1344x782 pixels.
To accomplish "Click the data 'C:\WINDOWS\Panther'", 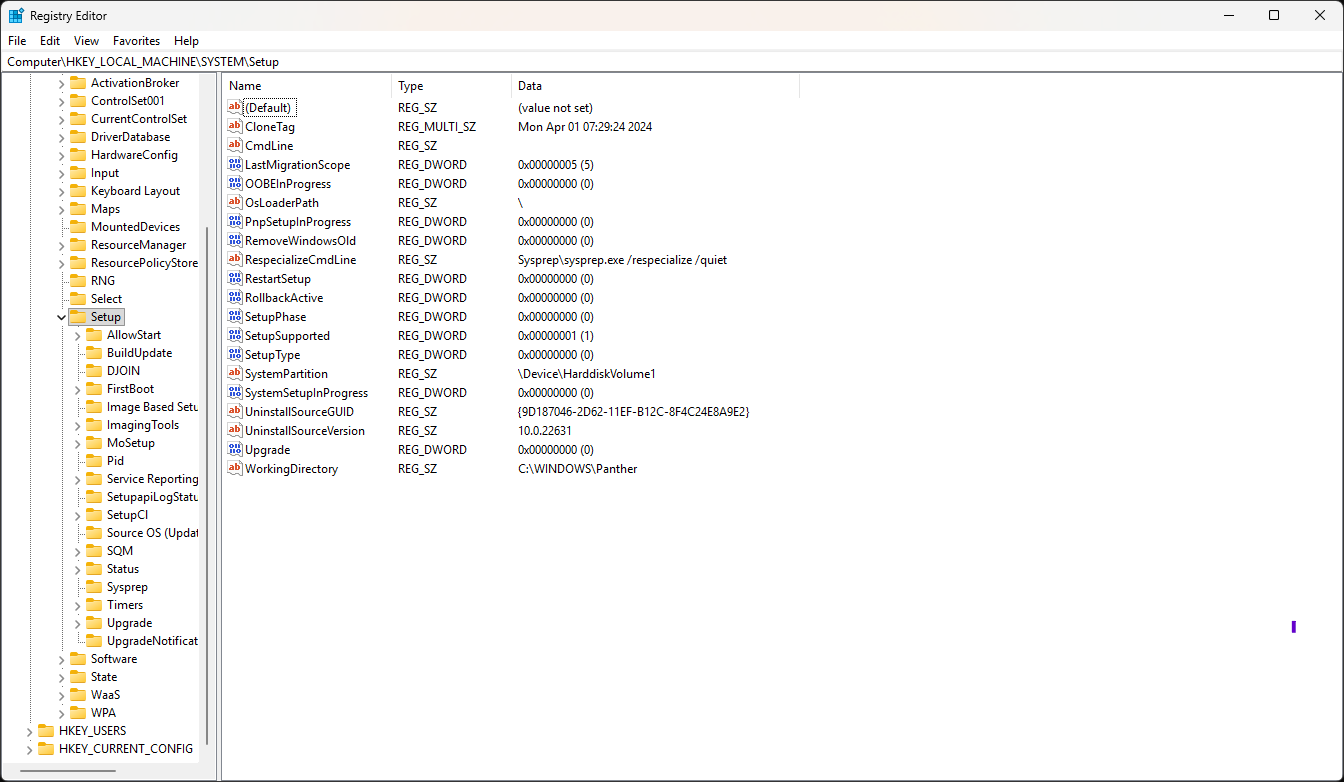I will [x=577, y=469].
